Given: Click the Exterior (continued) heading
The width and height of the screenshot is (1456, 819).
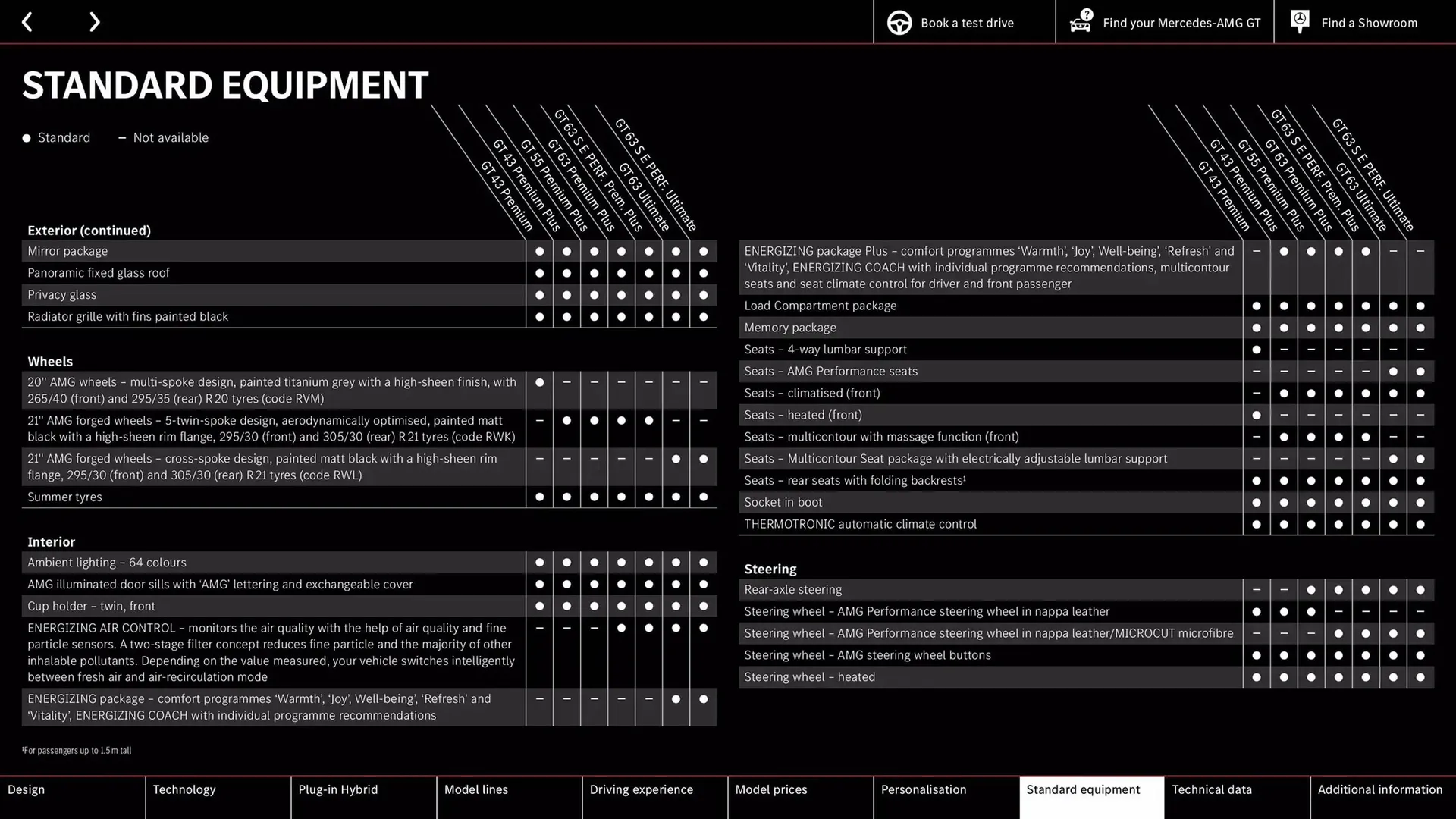Looking at the screenshot, I should [x=89, y=231].
